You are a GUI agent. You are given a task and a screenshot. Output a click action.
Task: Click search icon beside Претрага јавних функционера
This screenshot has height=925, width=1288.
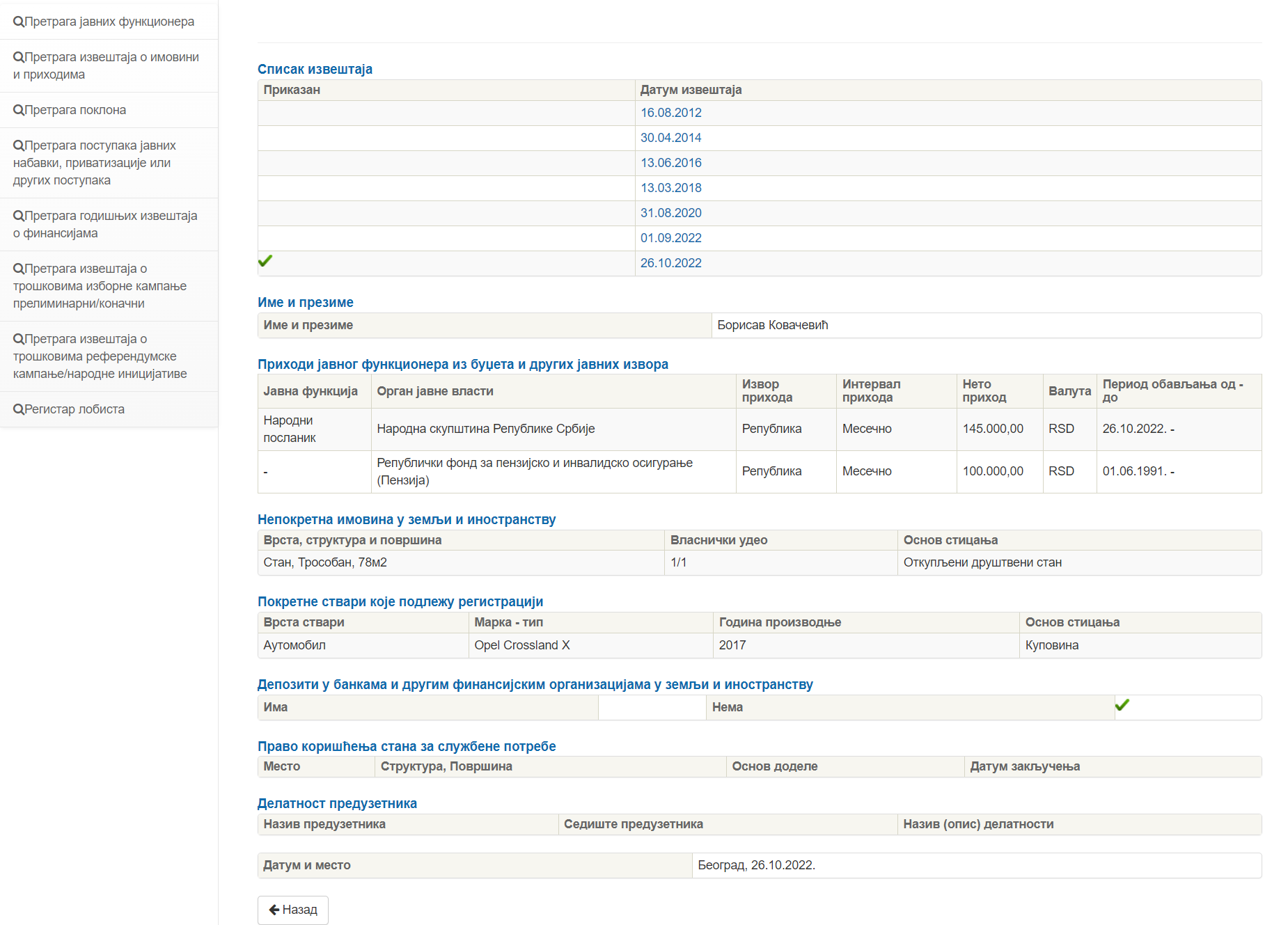(x=18, y=22)
